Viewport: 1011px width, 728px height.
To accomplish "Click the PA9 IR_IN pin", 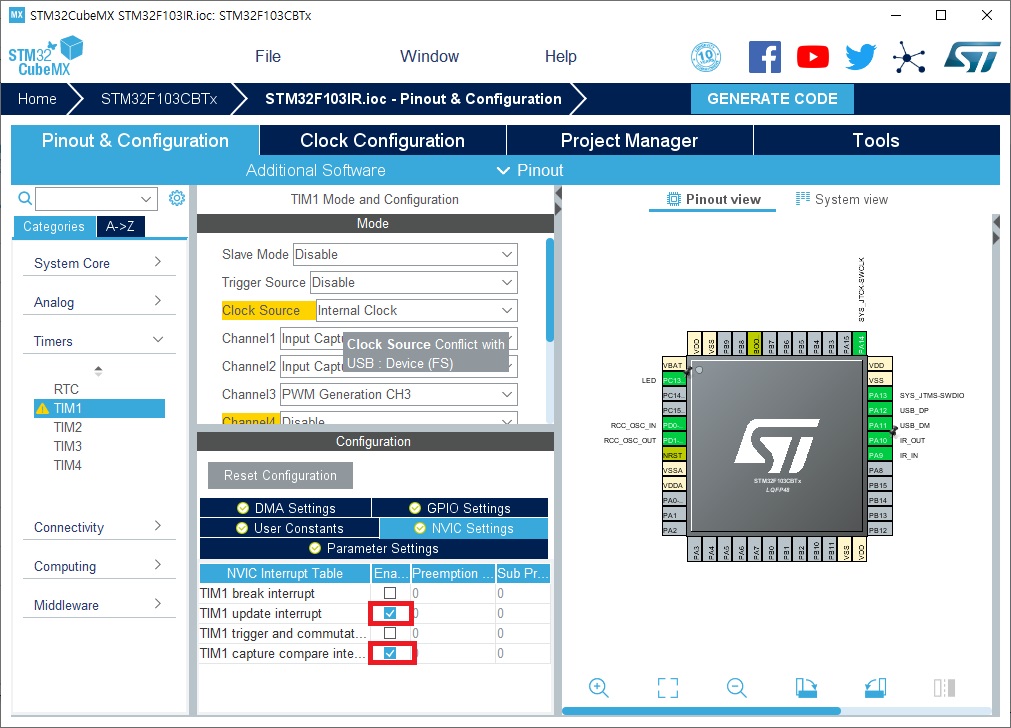I will tap(880, 455).
